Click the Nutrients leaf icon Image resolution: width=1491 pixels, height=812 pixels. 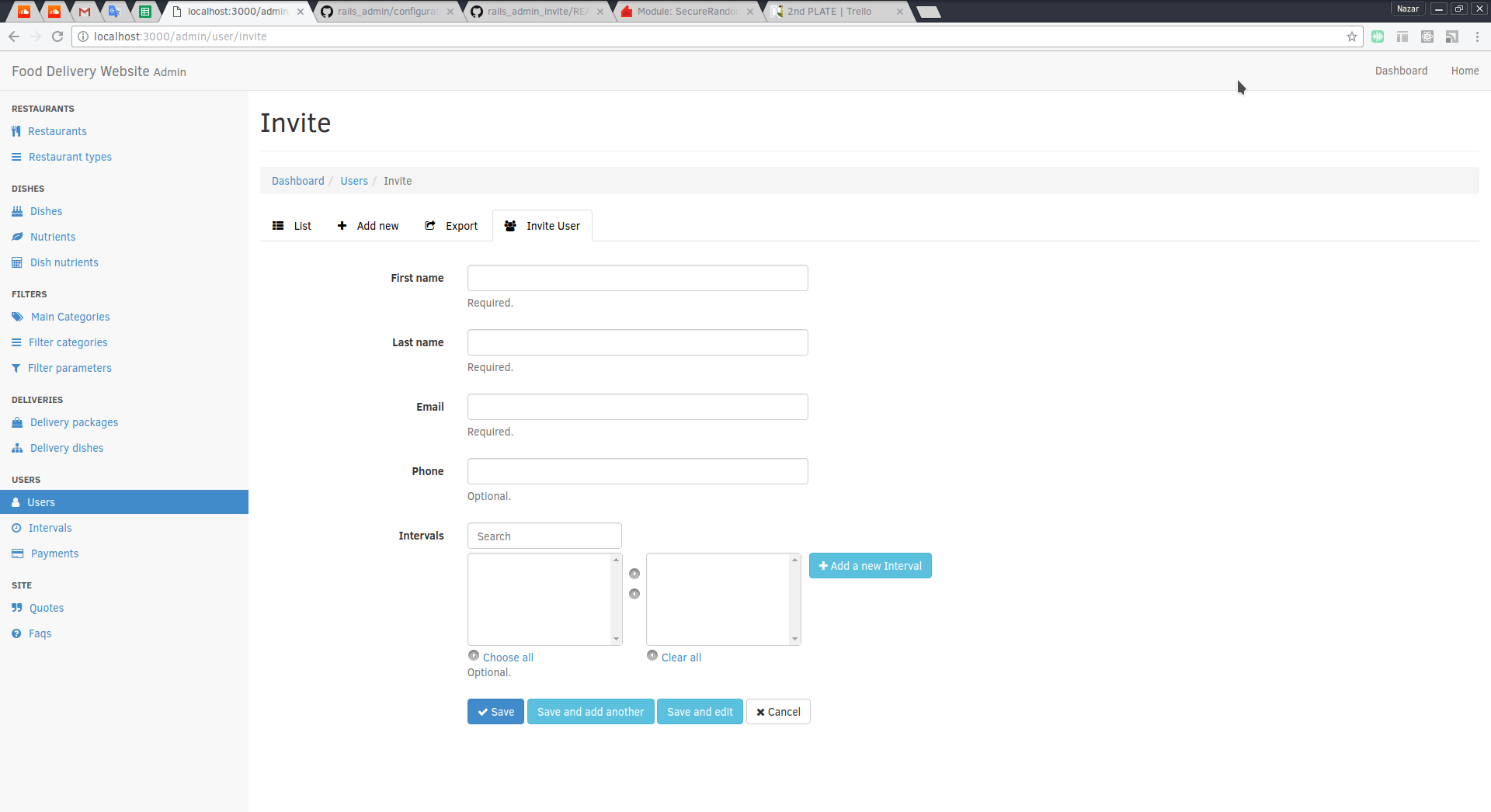click(x=17, y=237)
